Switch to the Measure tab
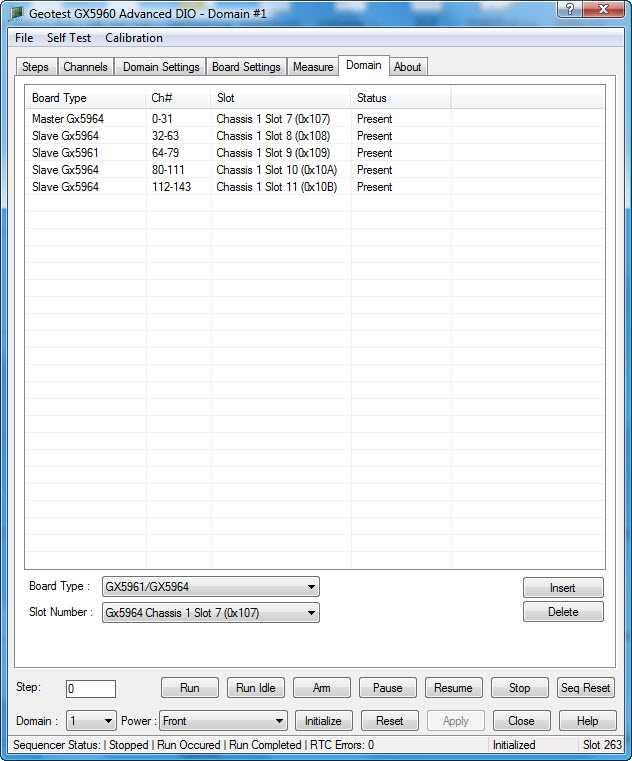 [x=313, y=67]
